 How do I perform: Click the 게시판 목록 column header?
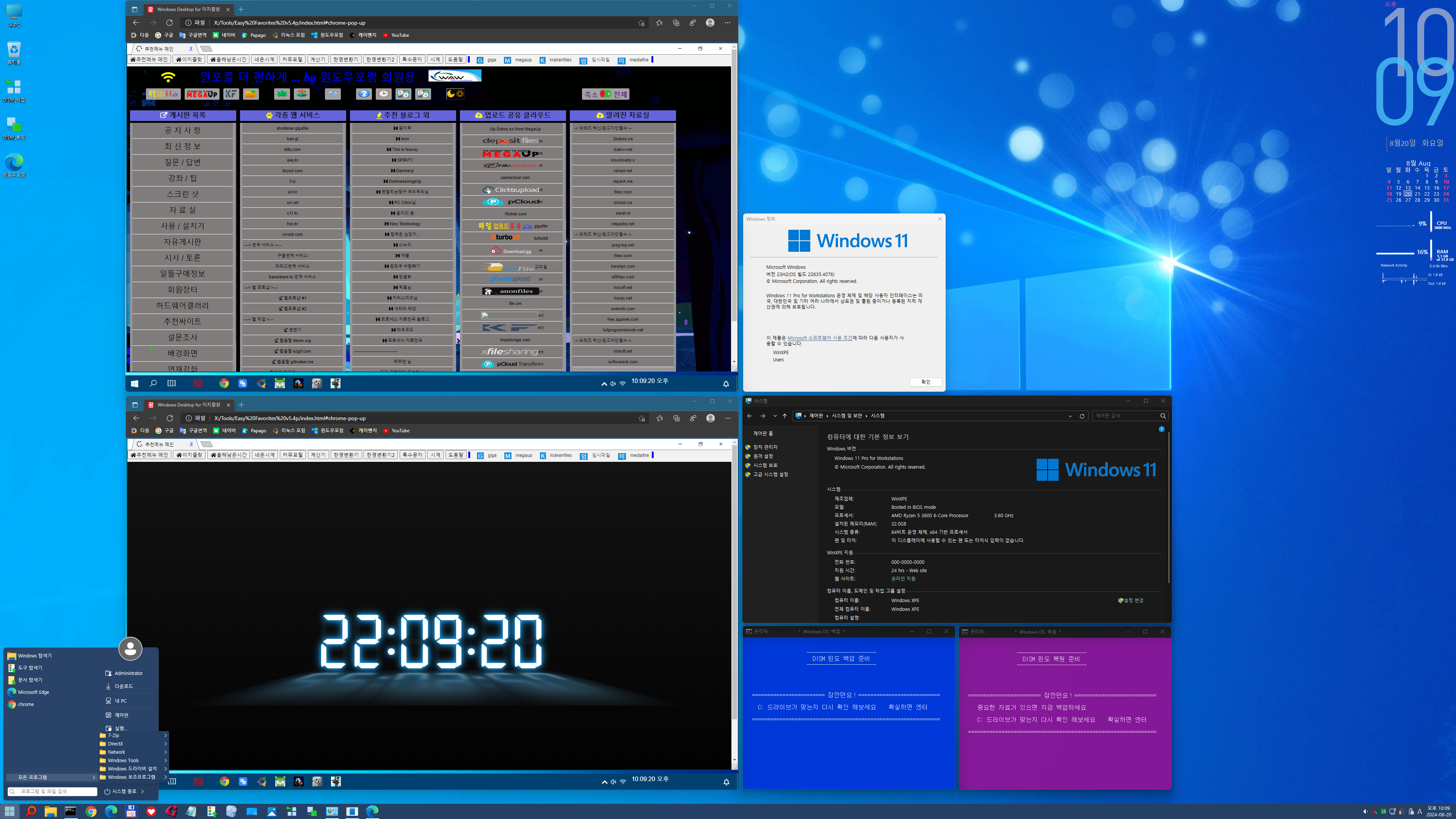tap(183, 115)
